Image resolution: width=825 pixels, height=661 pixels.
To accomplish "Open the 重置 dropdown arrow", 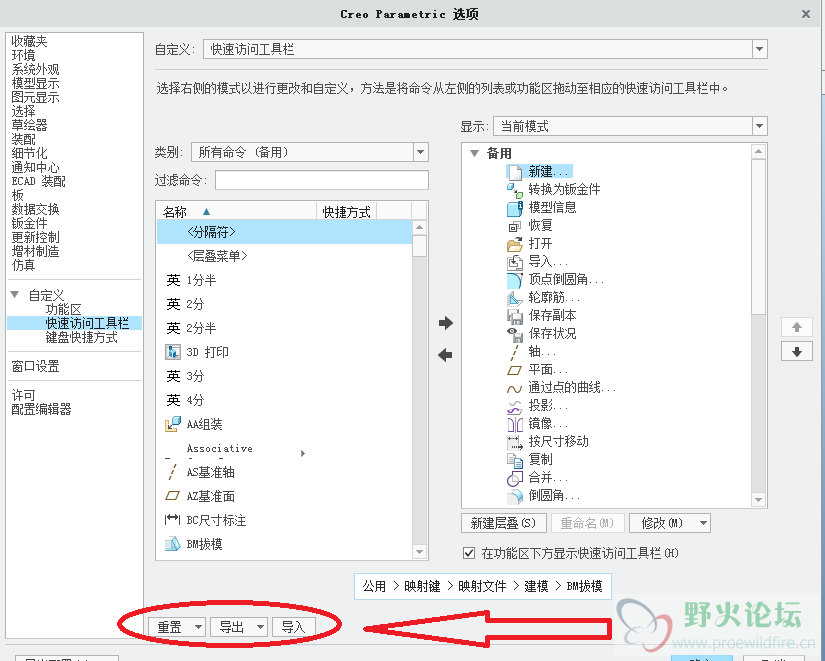I will click(198, 627).
